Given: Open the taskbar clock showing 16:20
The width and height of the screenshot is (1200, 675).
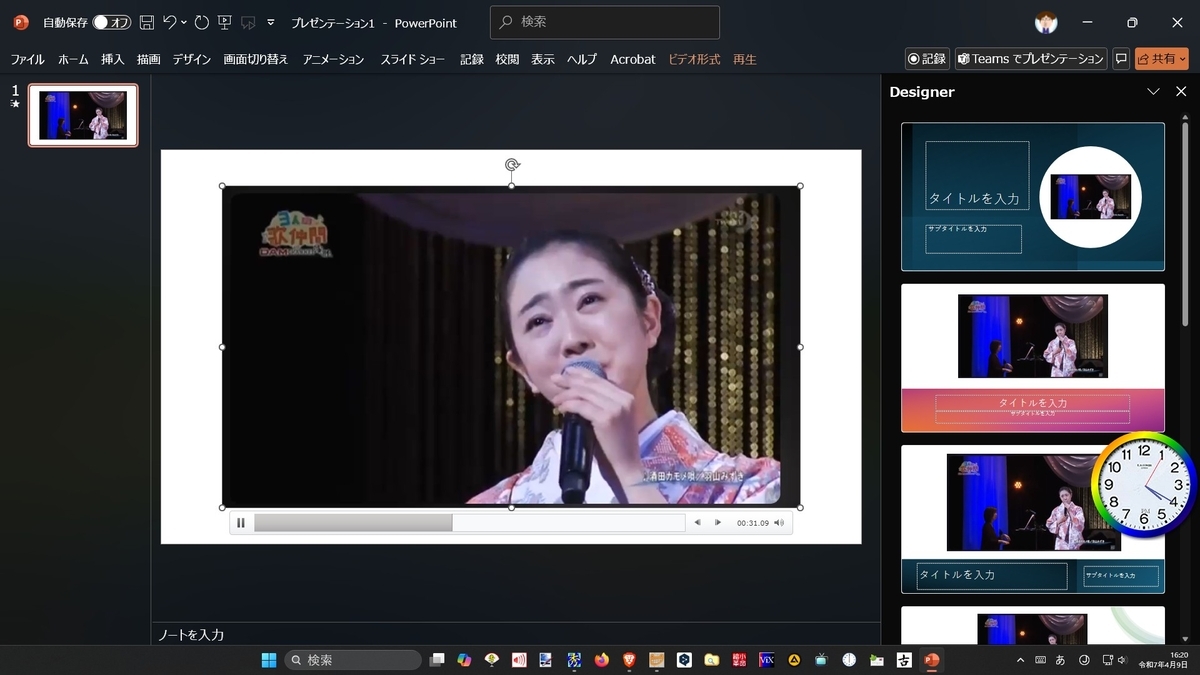Looking at the screenshot, I should coord(1164,660).
